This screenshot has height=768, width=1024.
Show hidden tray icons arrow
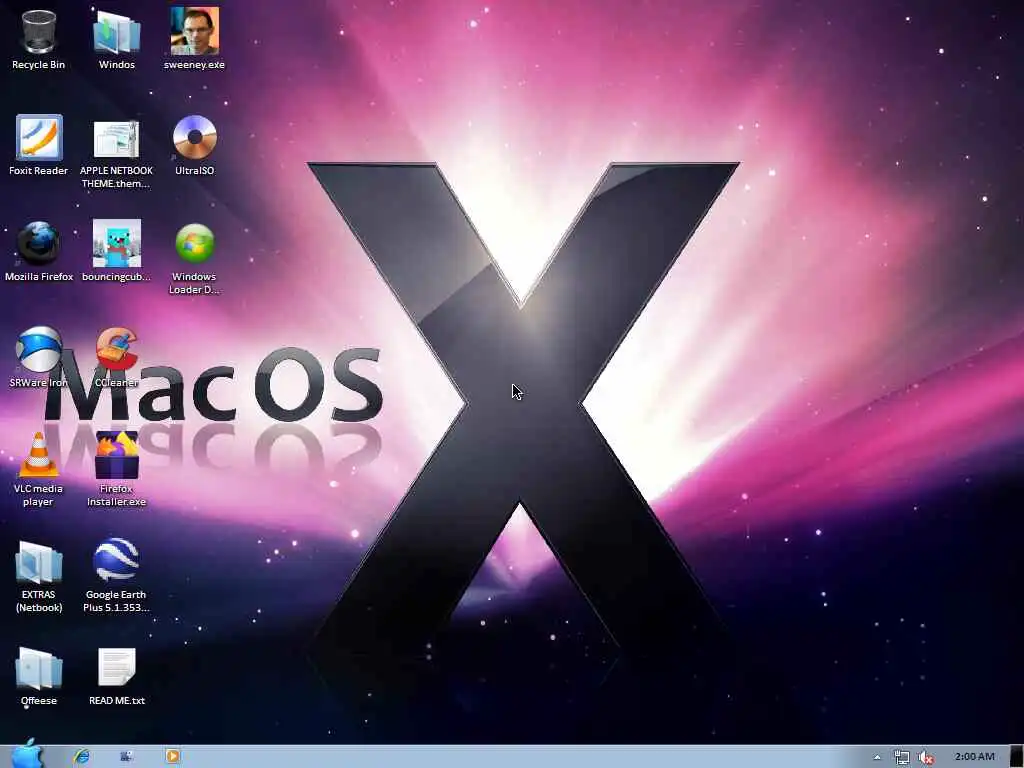[877, 758]
